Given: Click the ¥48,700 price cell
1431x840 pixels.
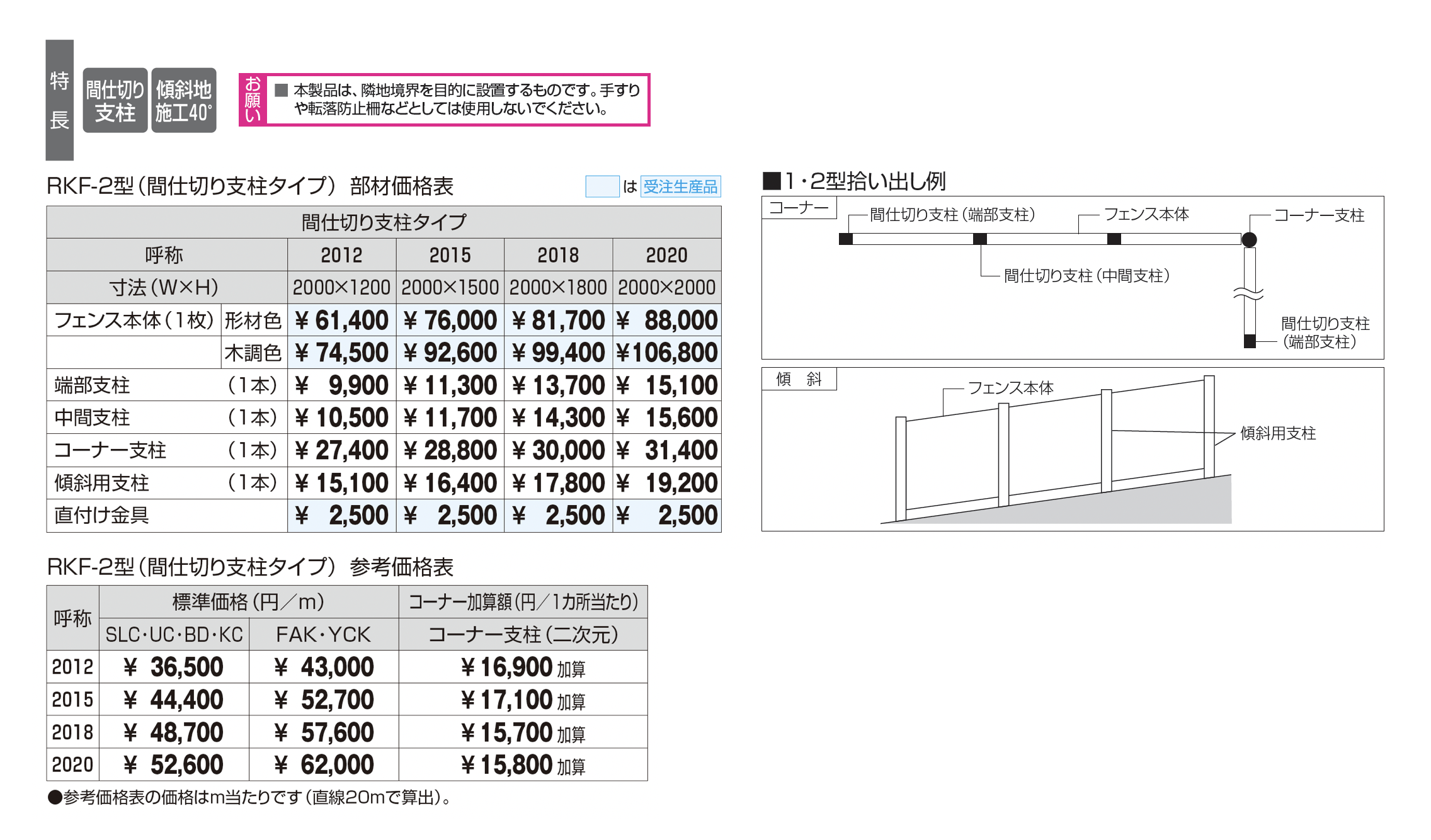Looking at the screenshot, I should pyautogui.click(x=174, y=732).
